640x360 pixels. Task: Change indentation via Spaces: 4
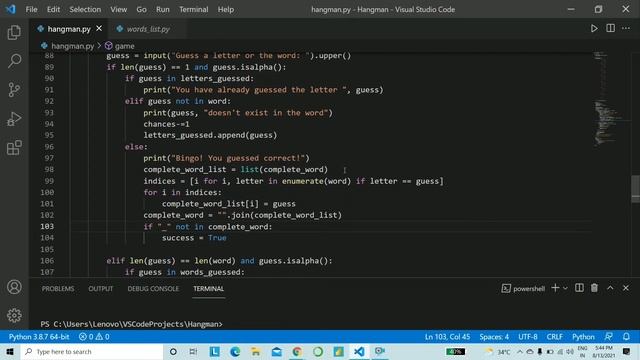tap(494, 337)
